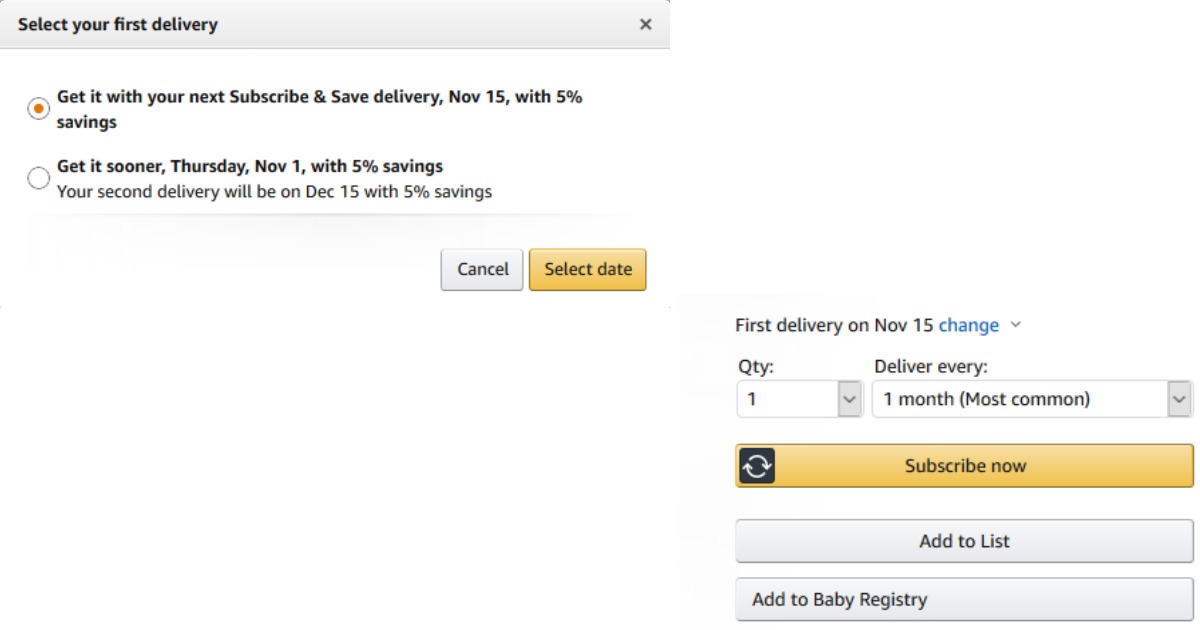Click Add to List
Screen dimensions: 1200x630
pos(964,541)
